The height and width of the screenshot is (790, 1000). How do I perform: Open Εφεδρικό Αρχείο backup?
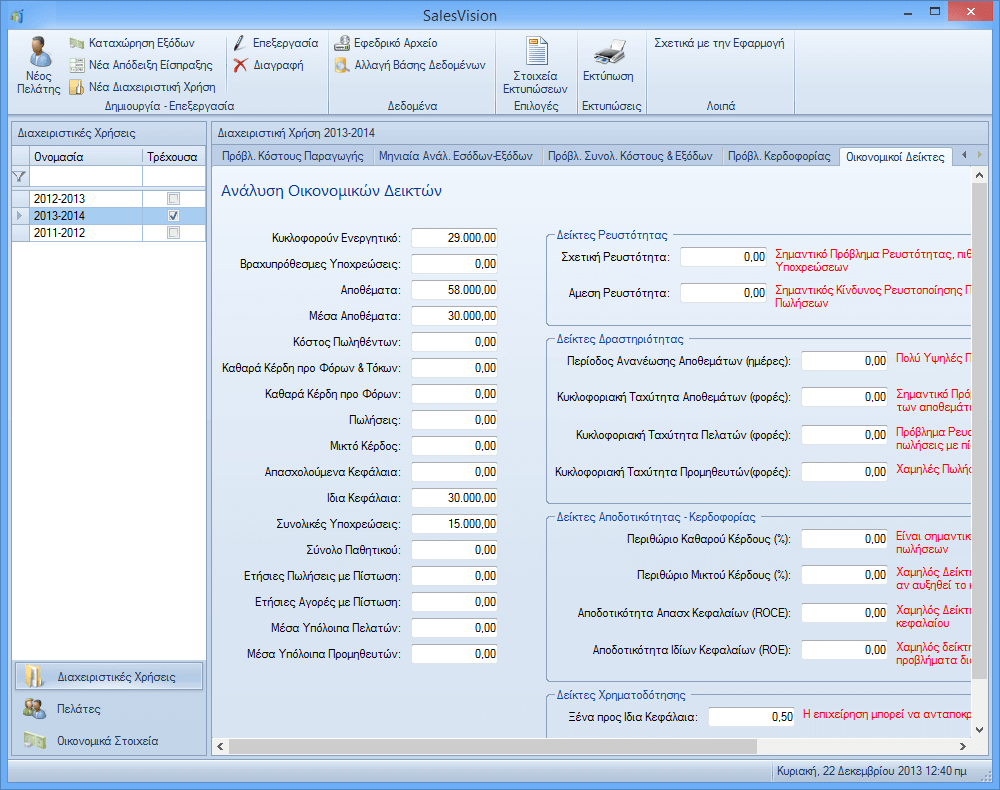click(342, 44)
